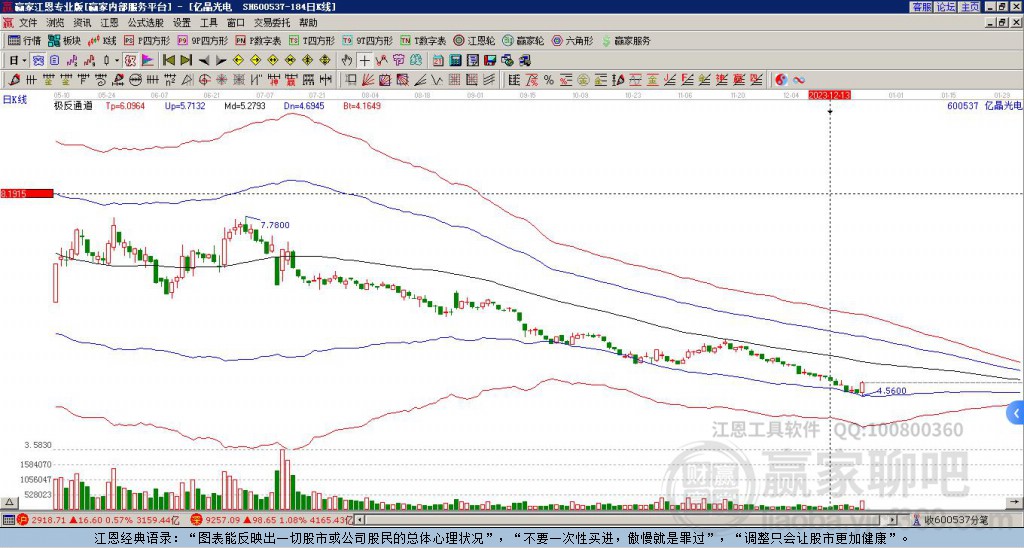1024x548 pixels.
Task: Select the V-shaped wave line tool
Action: (437, 80)
